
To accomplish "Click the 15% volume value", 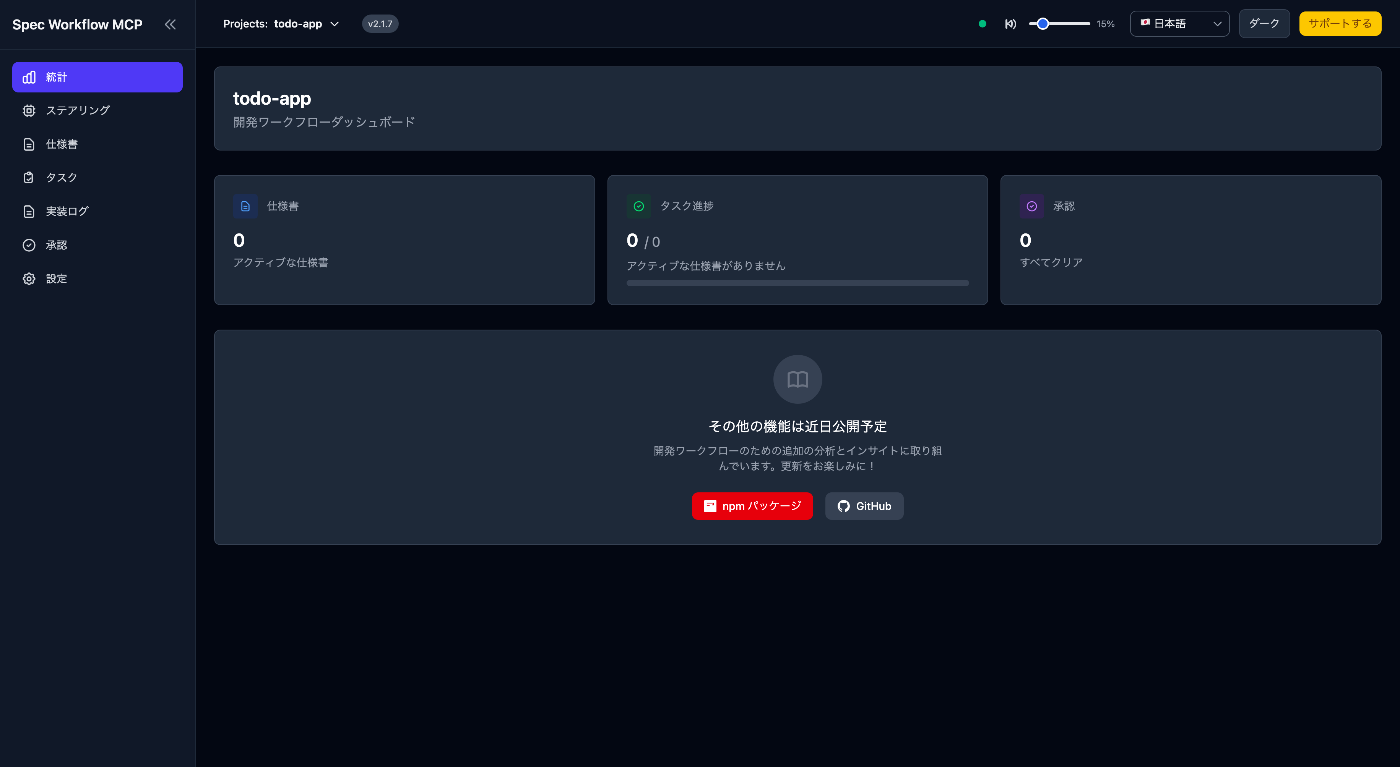I will 1105,24.
